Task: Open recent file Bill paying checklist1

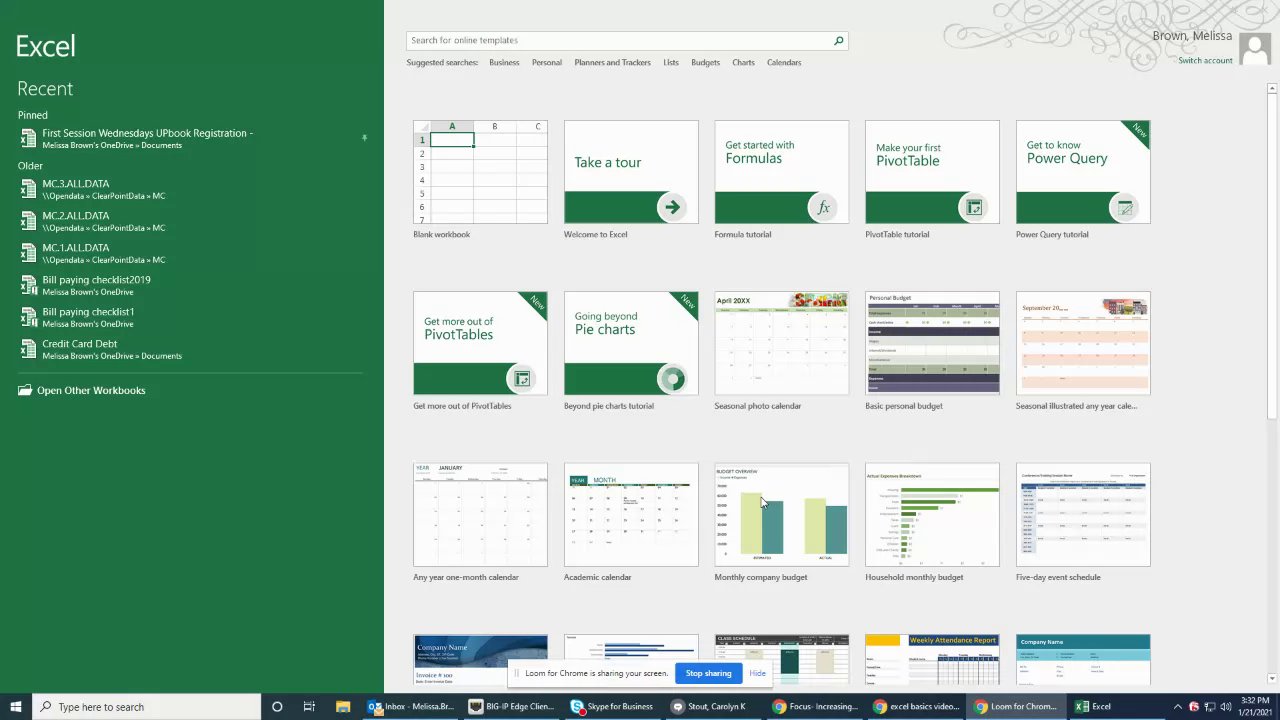Action: pos(190,317)
